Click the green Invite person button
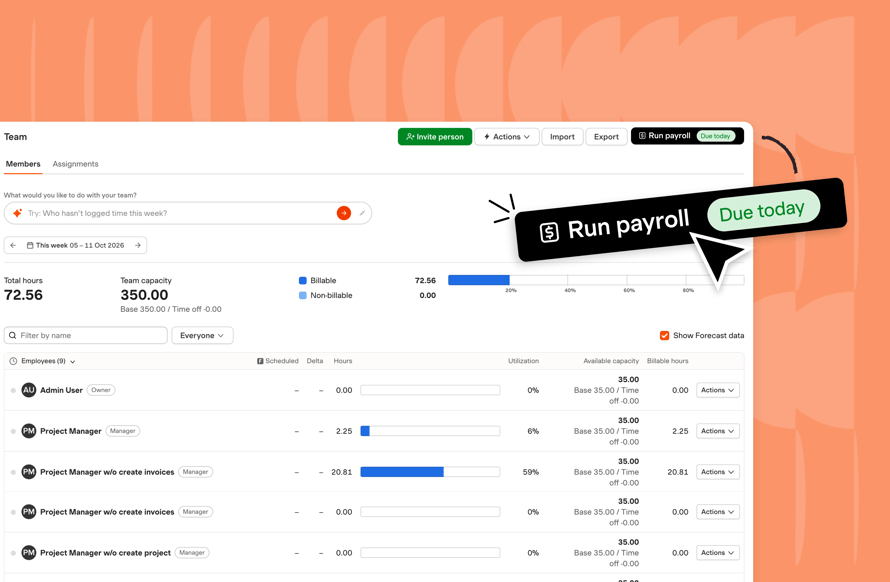 click(435, 137)
